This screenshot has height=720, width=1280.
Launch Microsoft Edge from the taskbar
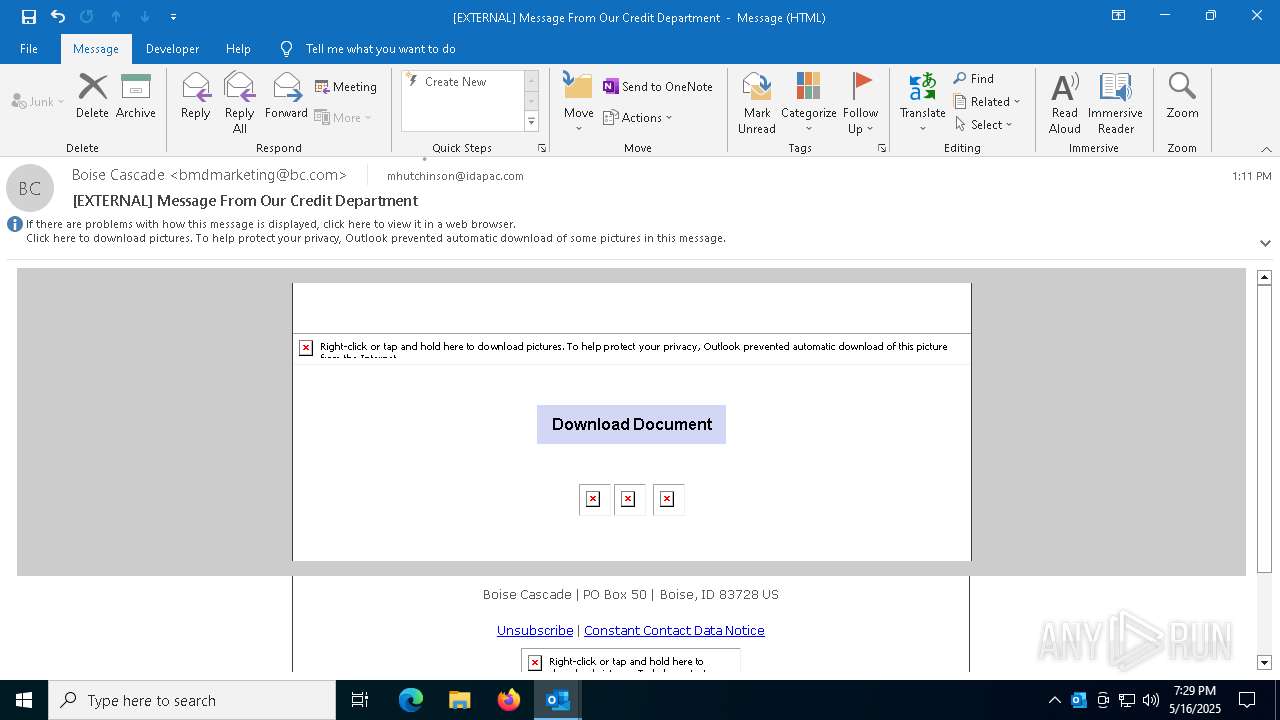pos(411,700)
